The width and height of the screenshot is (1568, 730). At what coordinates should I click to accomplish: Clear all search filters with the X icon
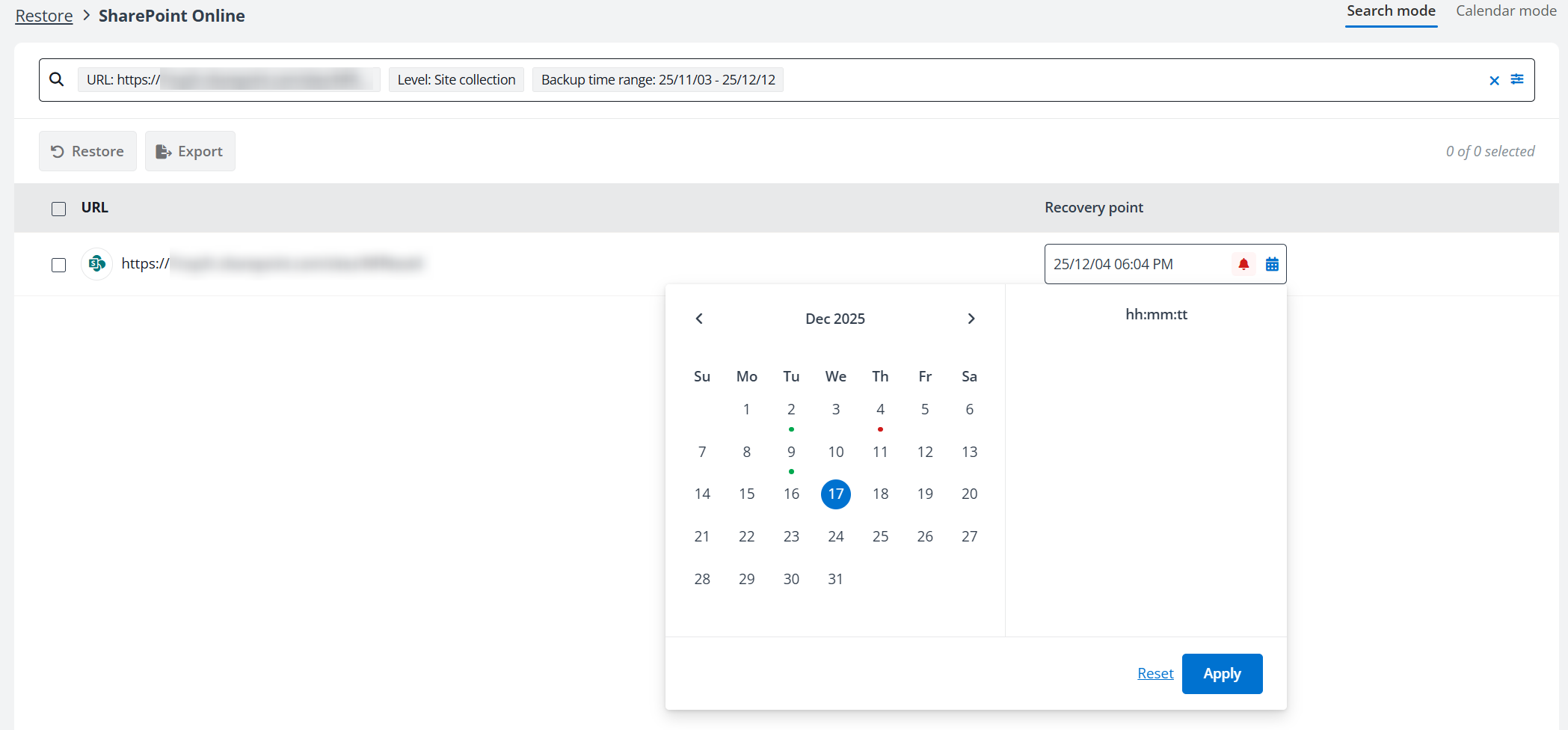(x=1494, y=80)
